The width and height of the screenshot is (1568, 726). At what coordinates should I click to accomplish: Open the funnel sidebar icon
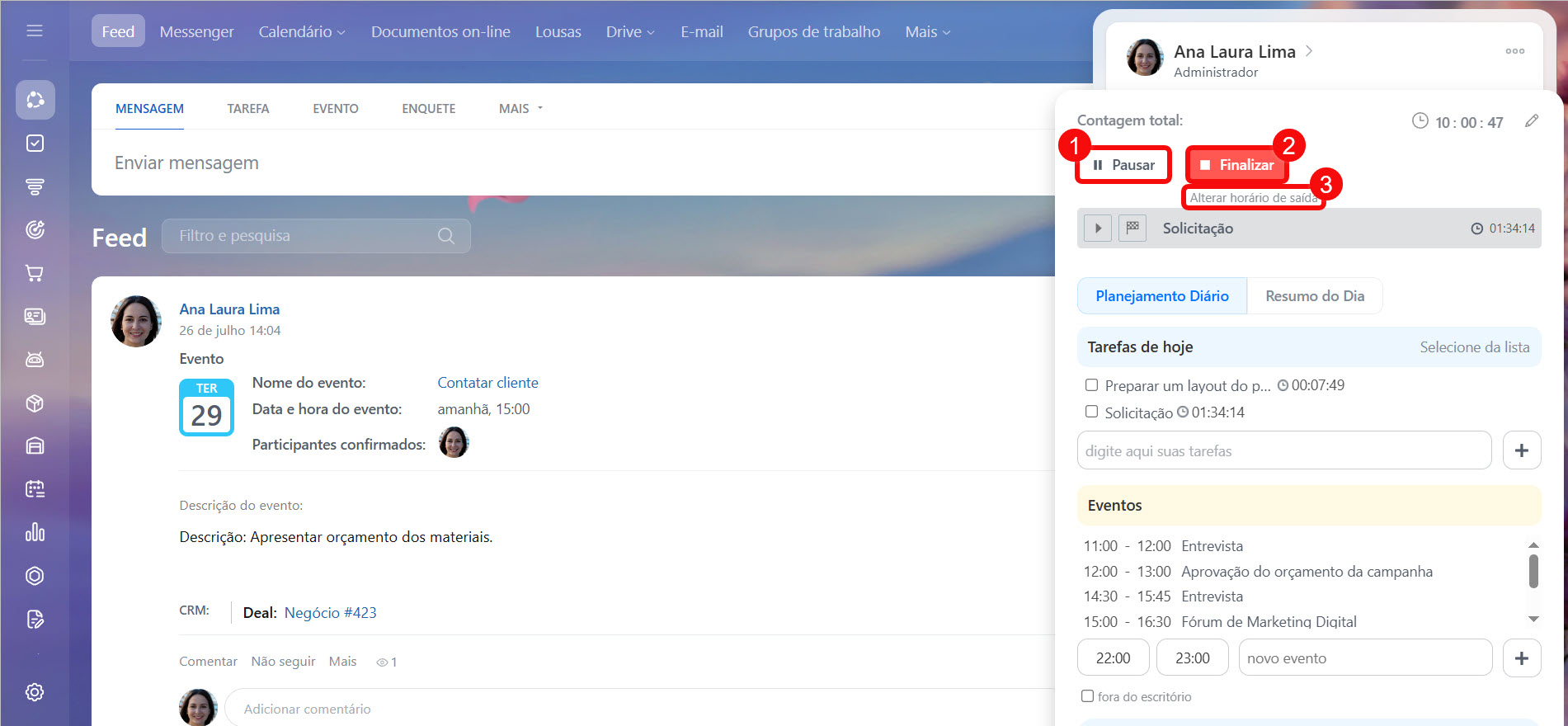click(x=35, y=186)
